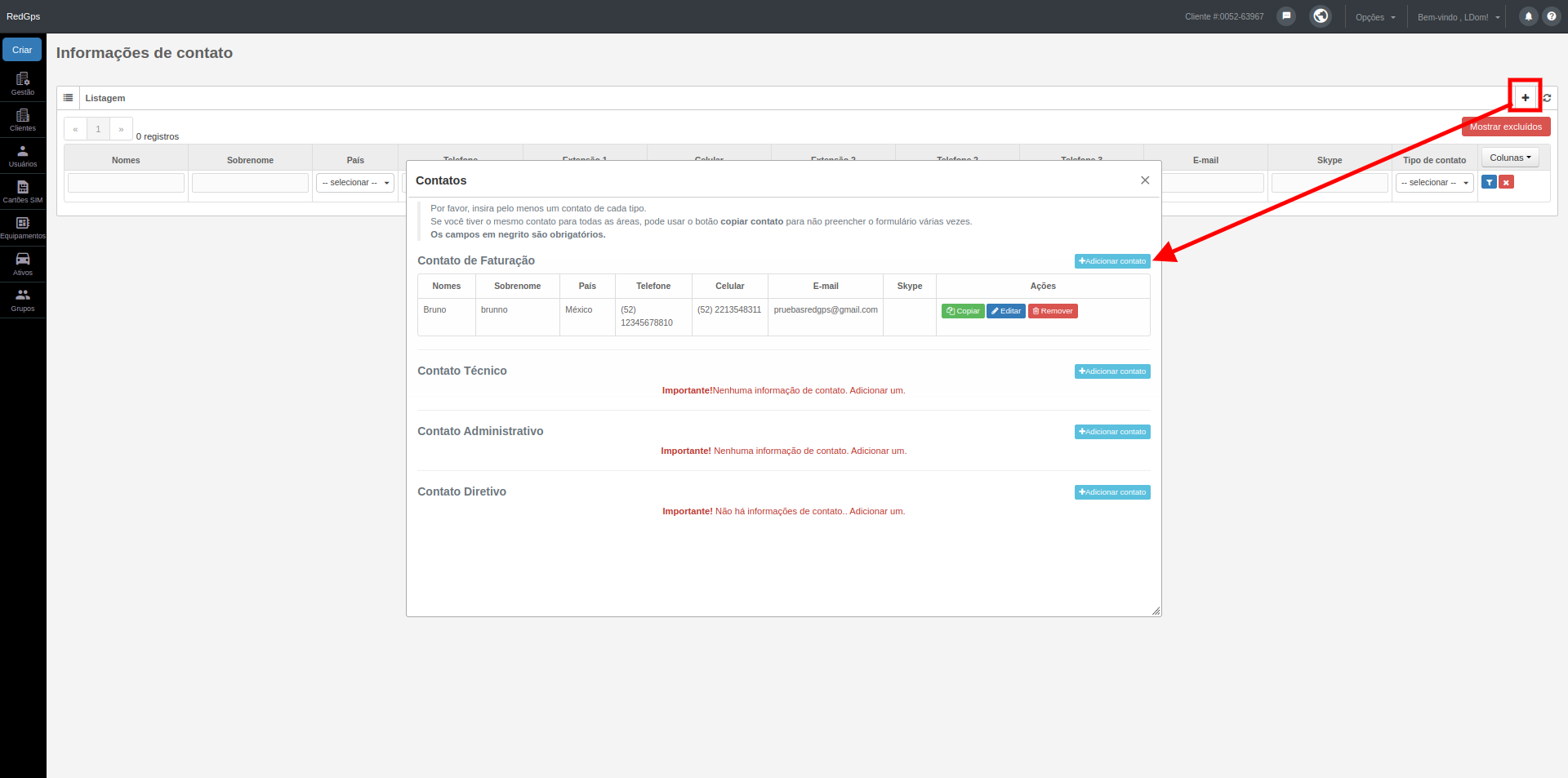Open the Cartões SIM sidebar section

coord(23,191)
